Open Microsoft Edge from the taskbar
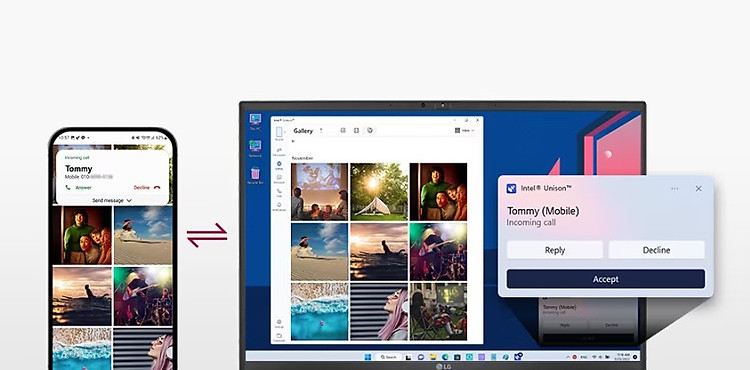 pyautogui.click(x=445, y=357)
